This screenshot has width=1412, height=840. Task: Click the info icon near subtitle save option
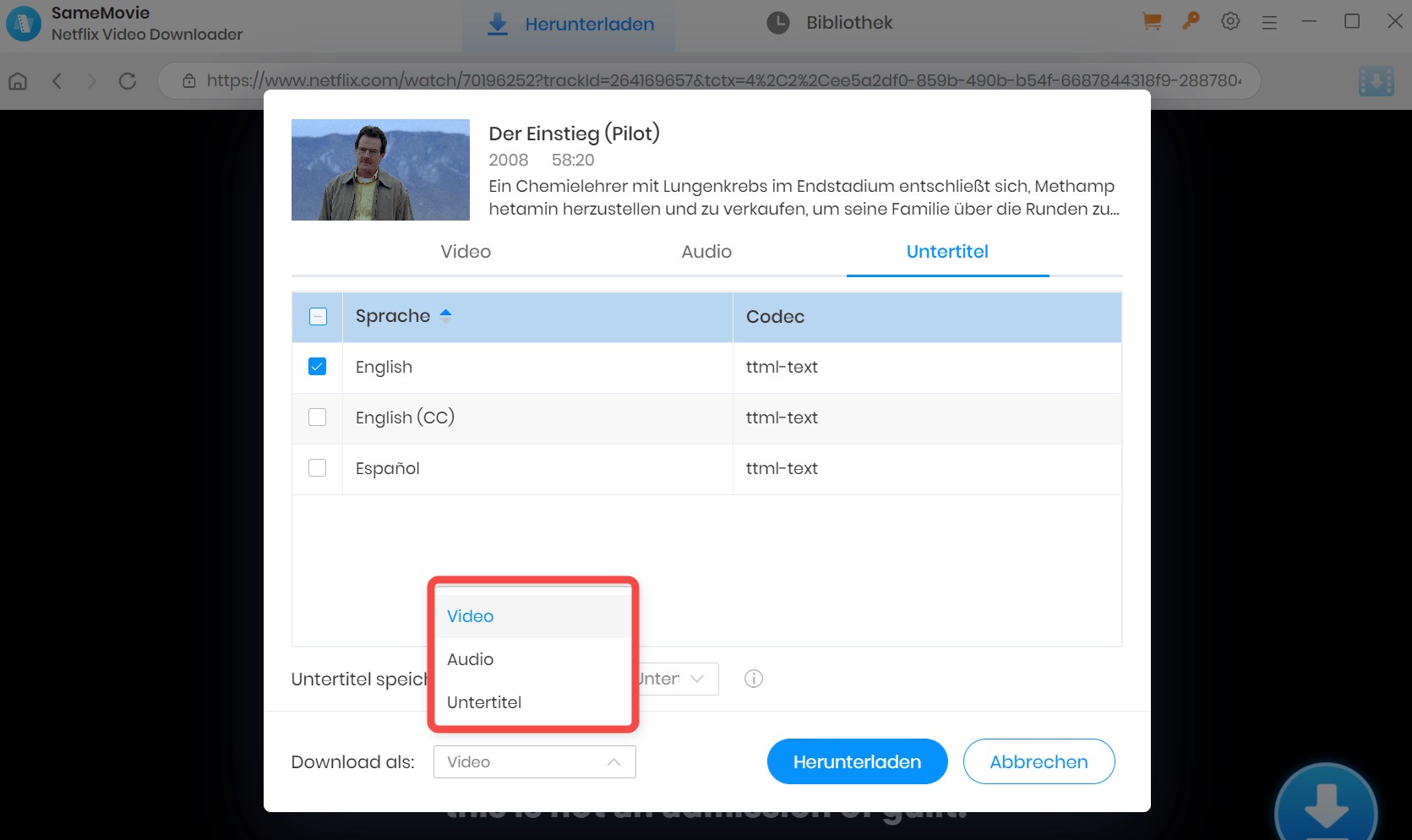[x=754, y=679]
